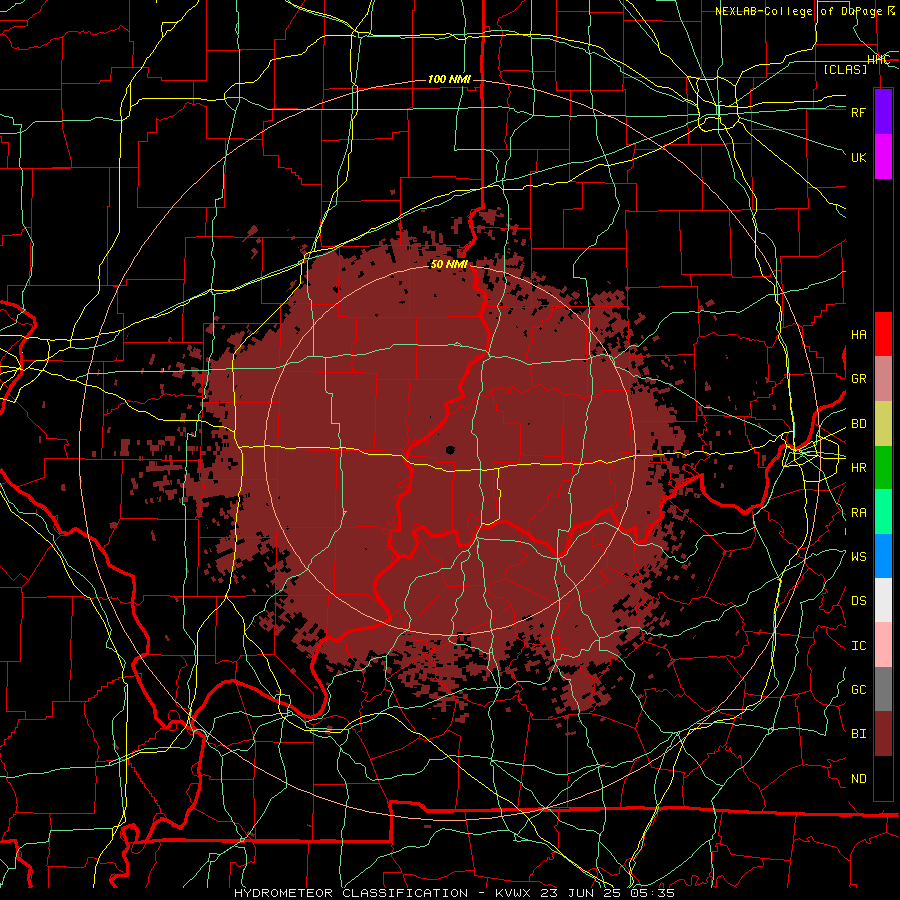Click the UK legend label
The image size is (900, 900).
pos(858,157)
